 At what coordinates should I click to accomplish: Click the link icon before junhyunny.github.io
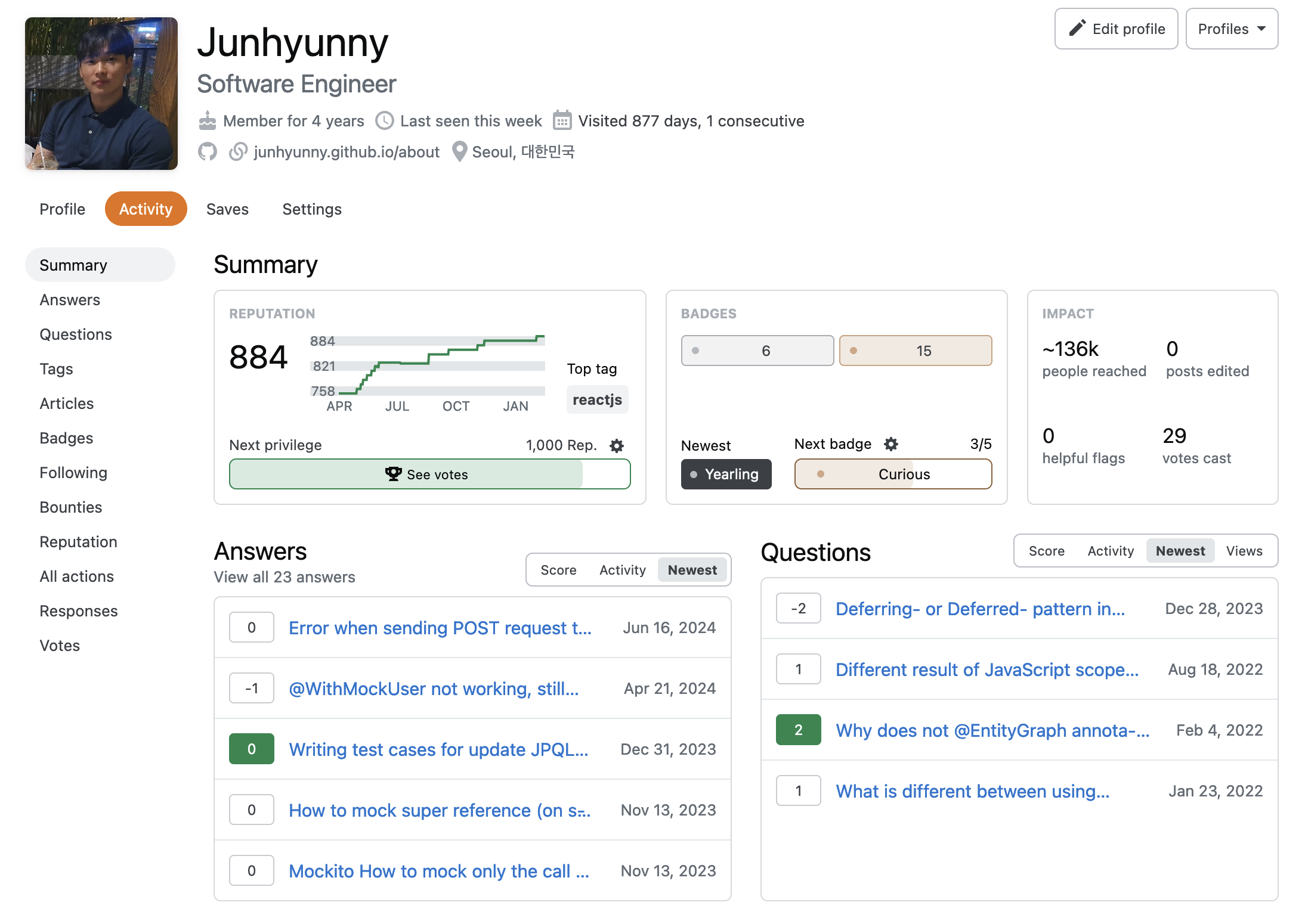238,152
